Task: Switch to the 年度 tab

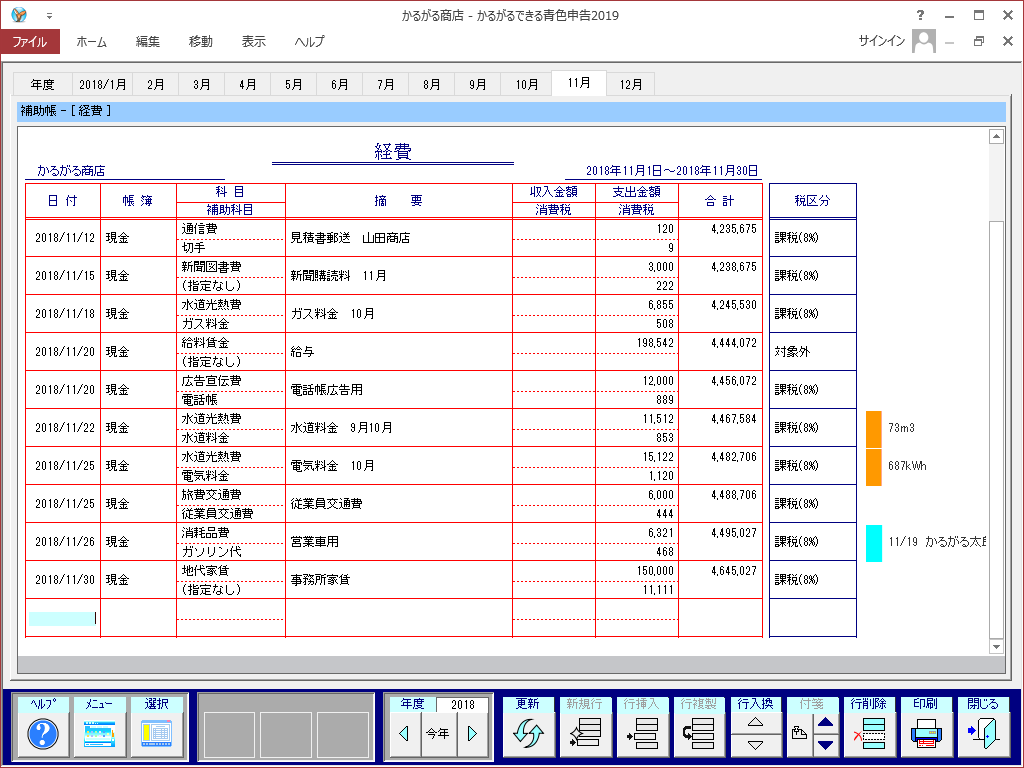Action: click(42, 84)
